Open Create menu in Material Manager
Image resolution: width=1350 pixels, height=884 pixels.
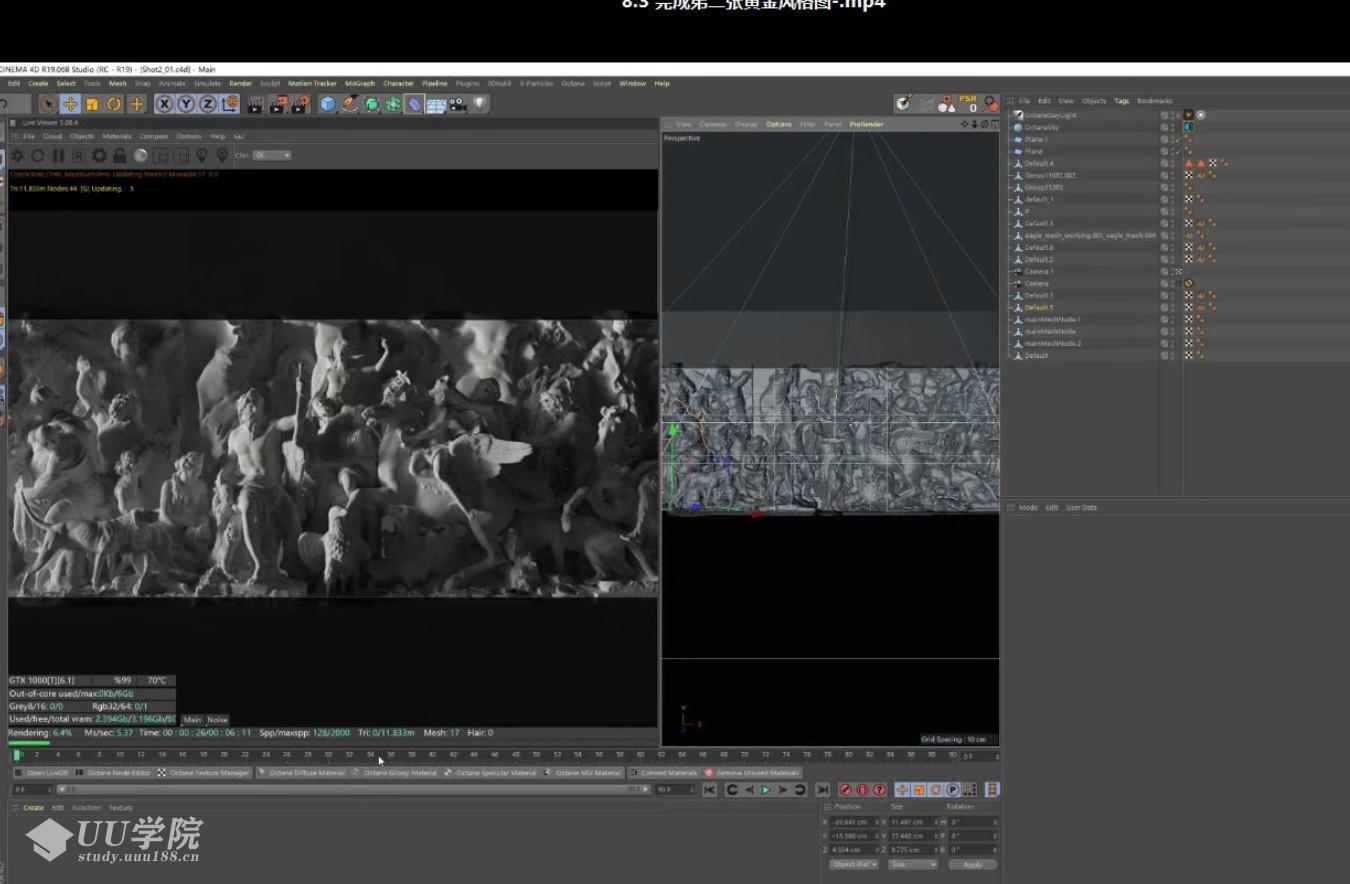pos(33,808)
